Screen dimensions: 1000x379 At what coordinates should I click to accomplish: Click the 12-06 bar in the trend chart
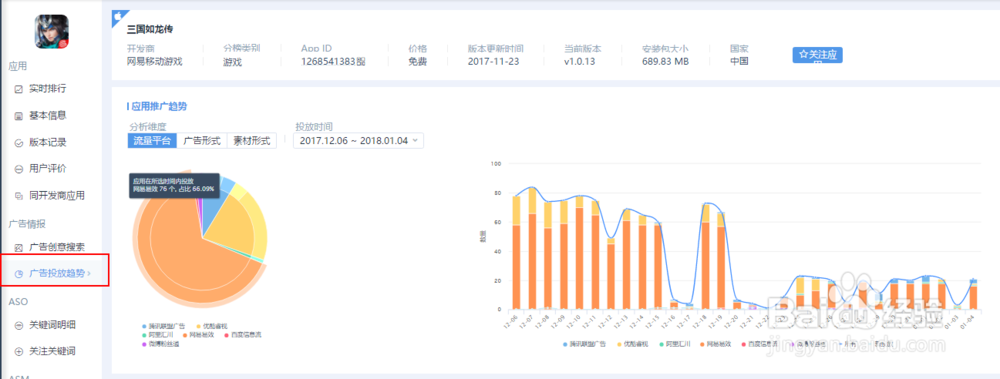coord(516,253)
